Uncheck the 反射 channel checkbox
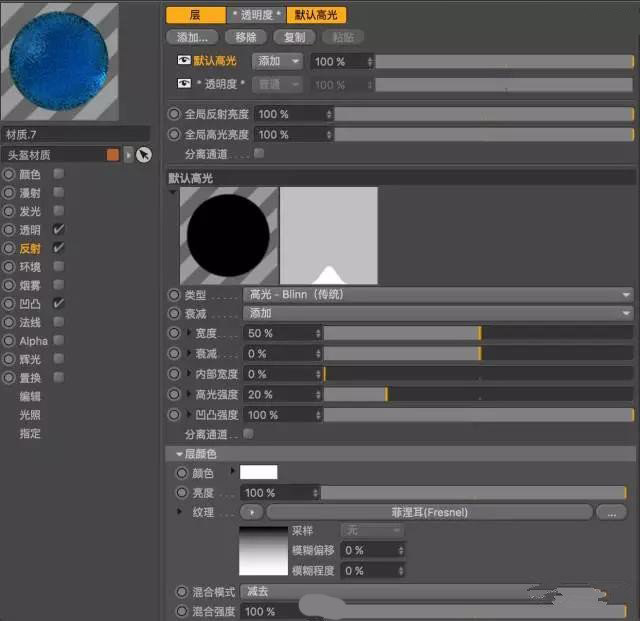 coord(59,247)
